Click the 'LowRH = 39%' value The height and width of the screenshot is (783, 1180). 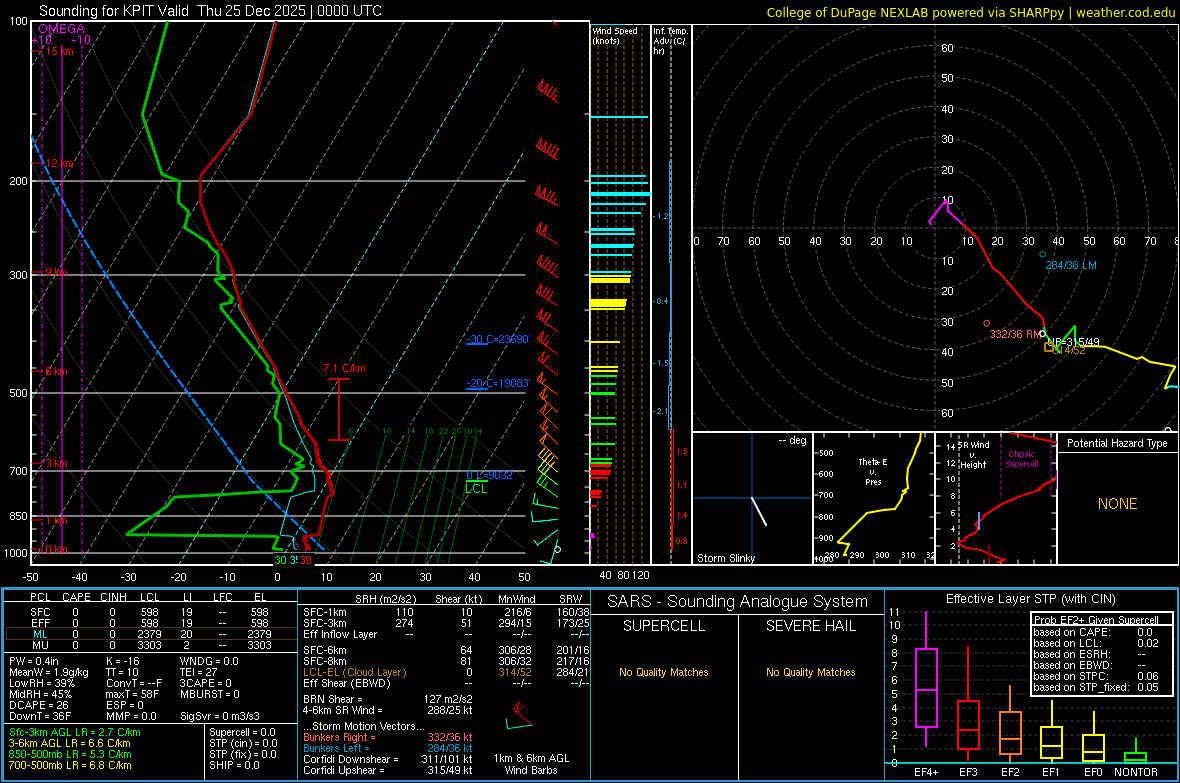pyautogui.click(x=40, y=683)
